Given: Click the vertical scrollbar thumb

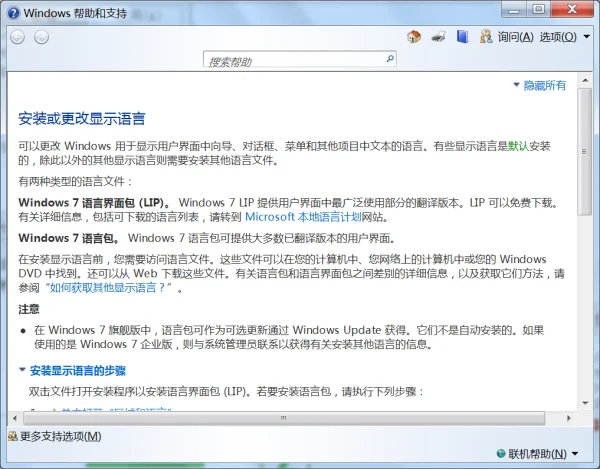Looking at the screenshot, I should [x=585, y=152].
